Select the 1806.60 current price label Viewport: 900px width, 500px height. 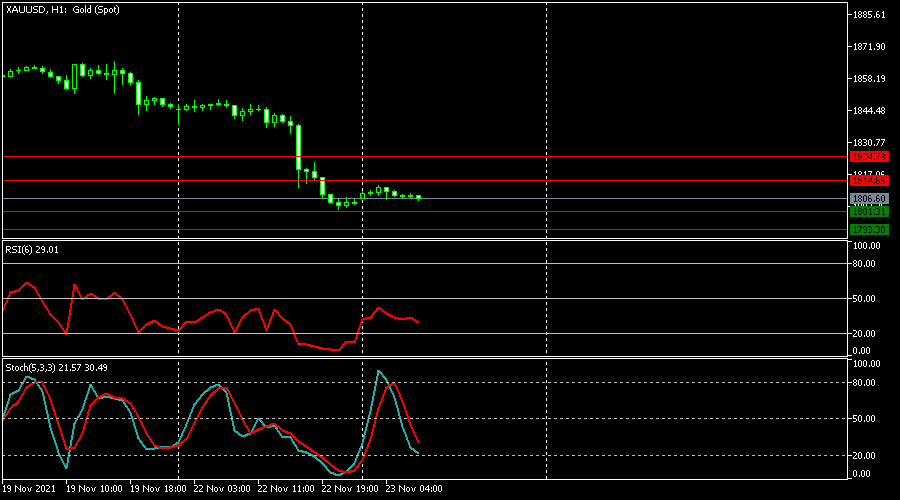tap(869, 199)
